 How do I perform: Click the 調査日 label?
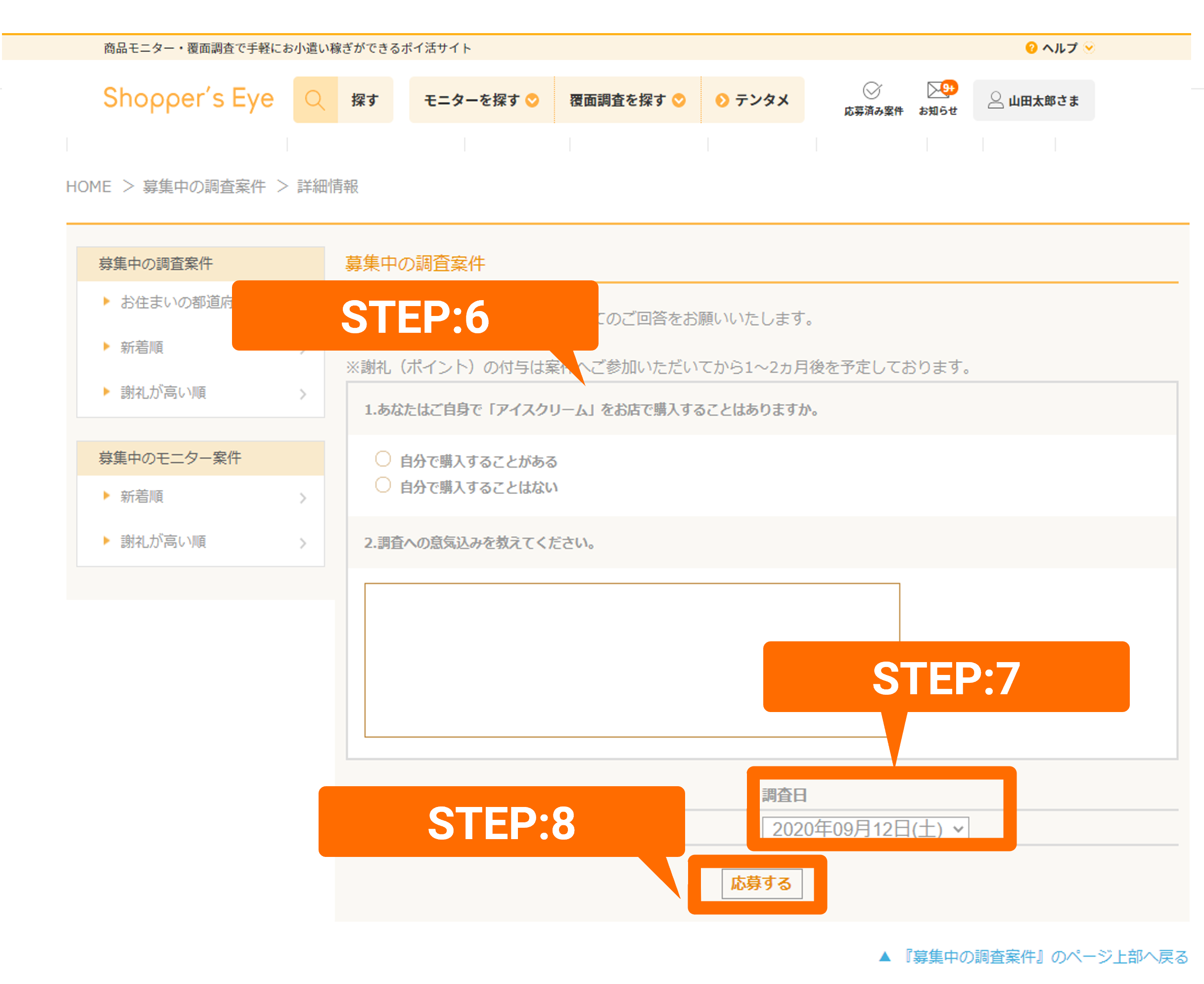(x=785, y=795)
